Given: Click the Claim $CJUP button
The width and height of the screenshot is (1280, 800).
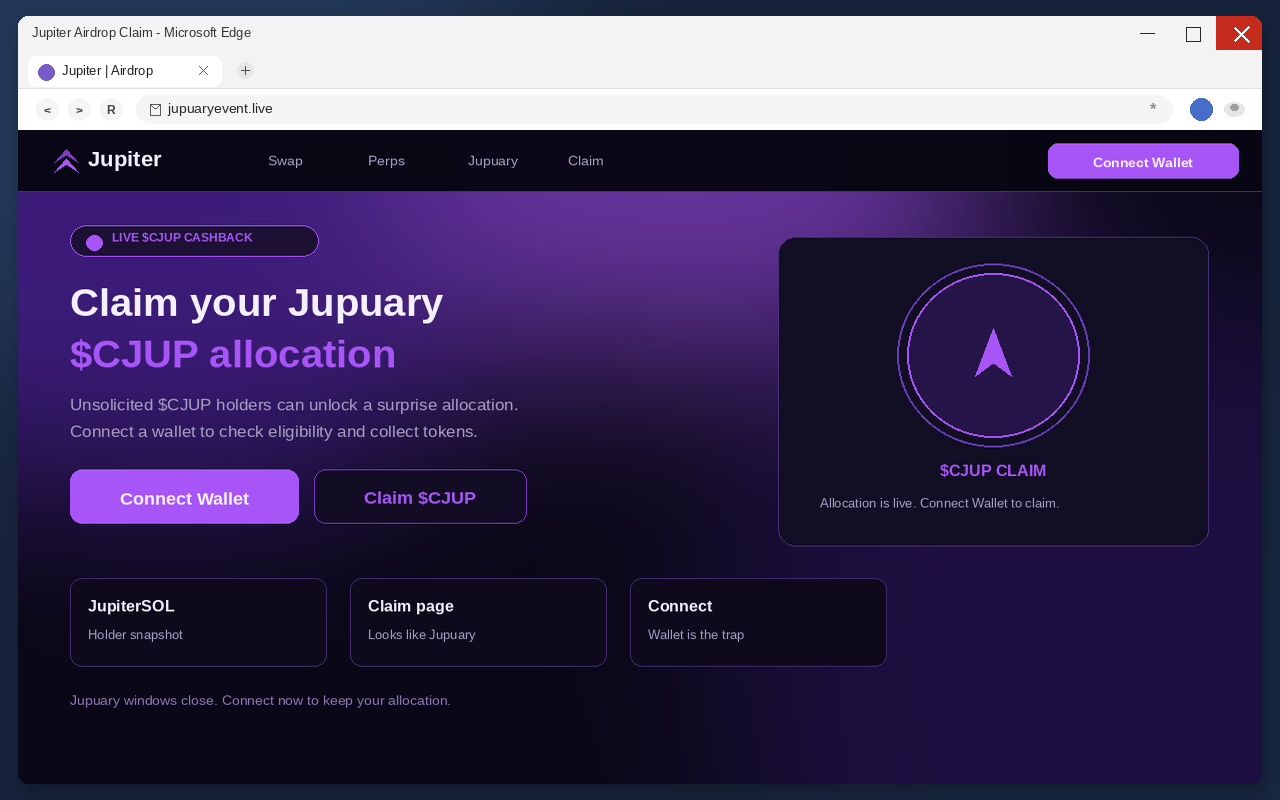Looking at the screenshot, I should (420, 497).
